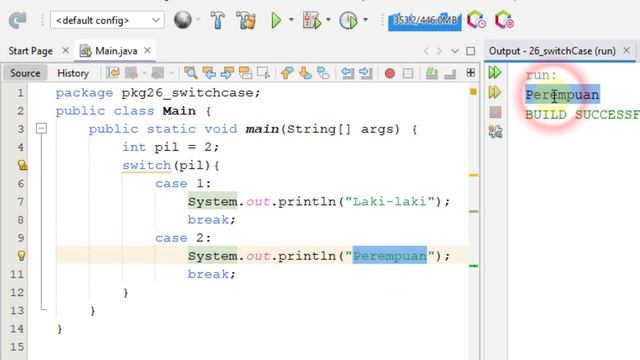Click the "run:" line in Output
Image resolution: width=640 pixels, height=360 pixels.
point(541,75)
